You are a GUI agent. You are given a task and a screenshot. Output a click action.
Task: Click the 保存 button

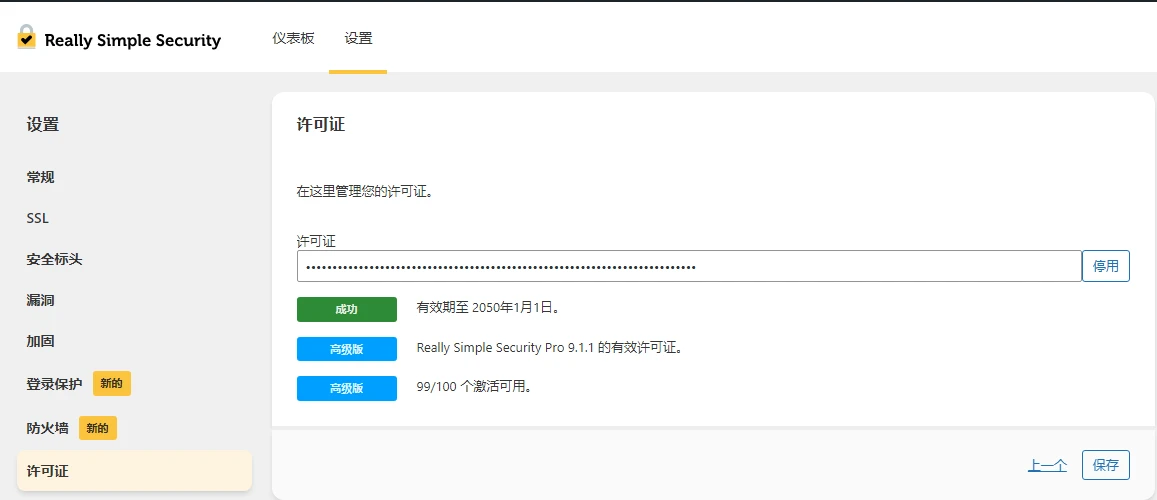click(x=1105, y=465)
